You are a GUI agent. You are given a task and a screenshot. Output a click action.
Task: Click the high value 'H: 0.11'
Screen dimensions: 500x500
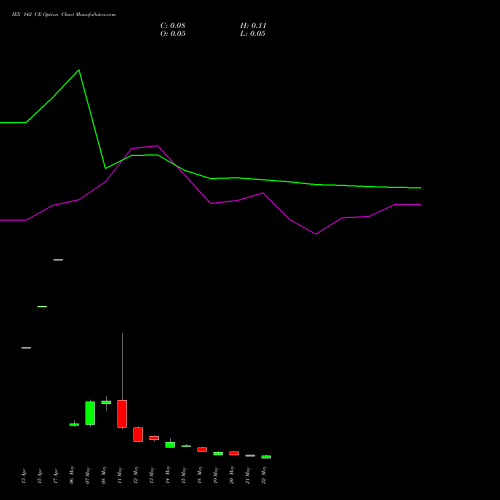(x=253, y=26)
